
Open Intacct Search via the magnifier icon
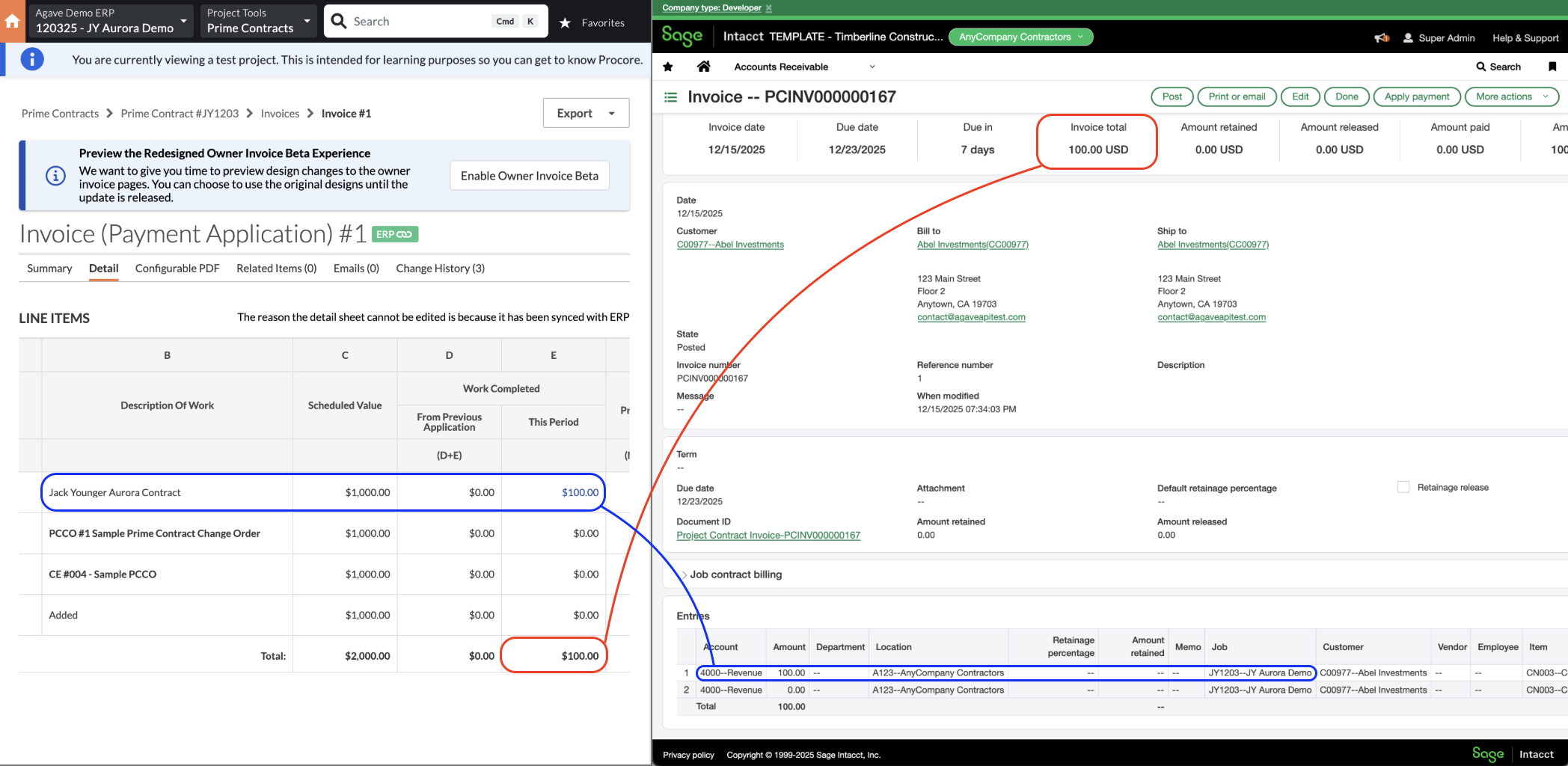(x=1480, y=67)
